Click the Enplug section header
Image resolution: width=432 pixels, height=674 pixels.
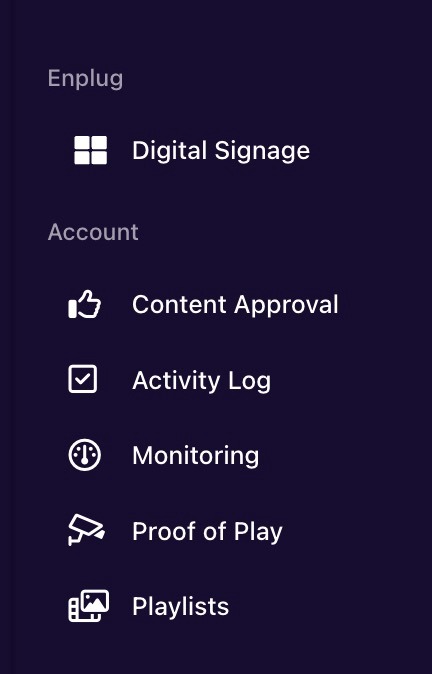point(86,79)
